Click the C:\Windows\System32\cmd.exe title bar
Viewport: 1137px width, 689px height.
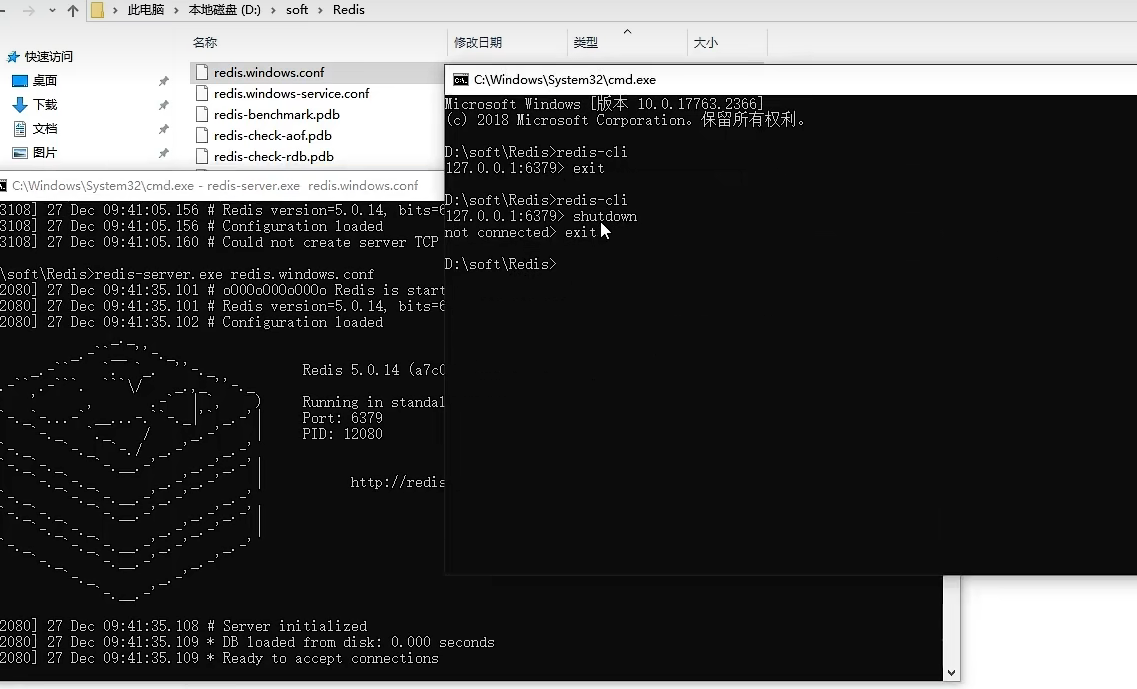(x=790, y=80)
